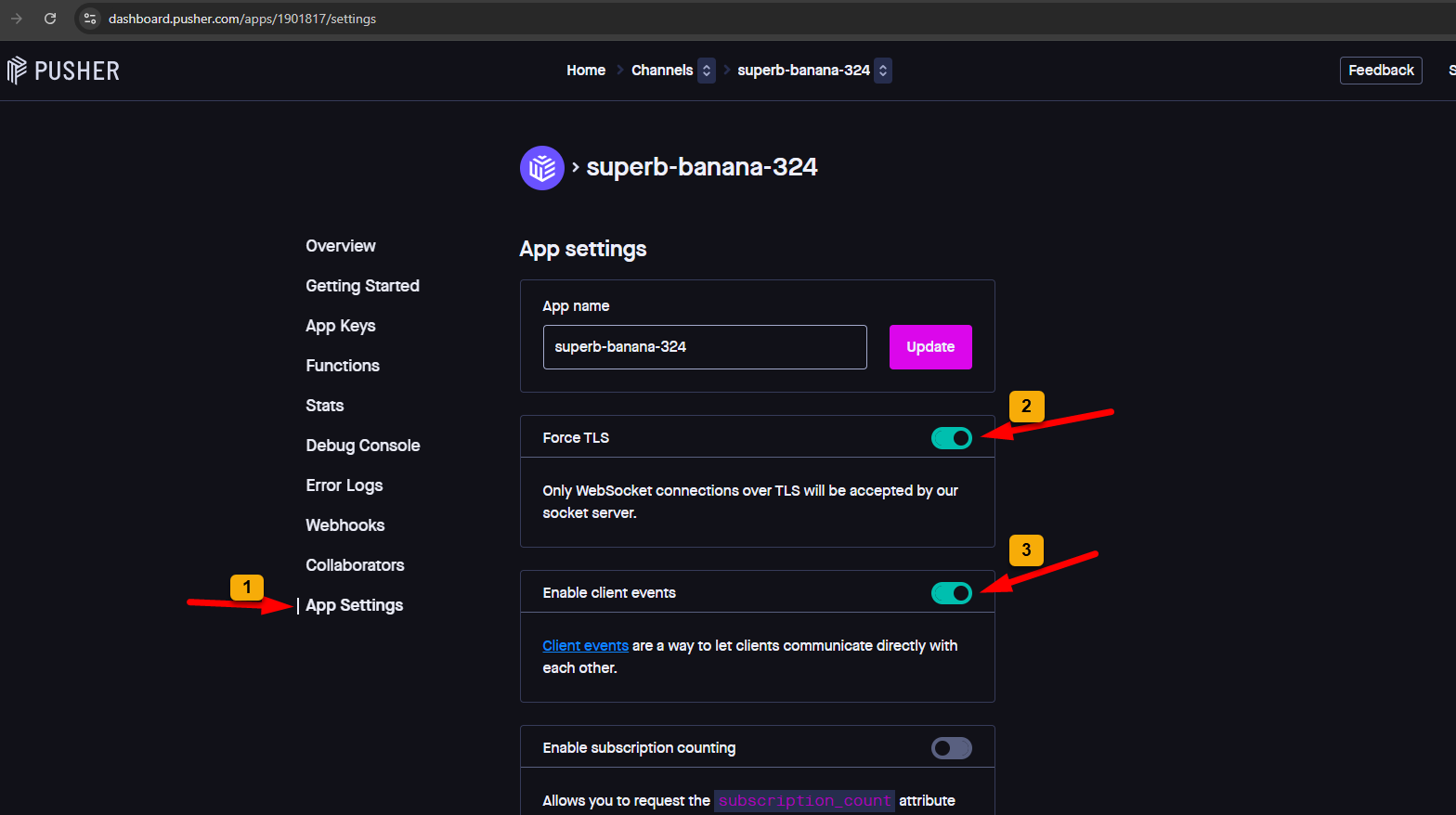1456x815 pixels.
Task: Open the Channels product switcher dropdown
Action: [x=707, y=71]
